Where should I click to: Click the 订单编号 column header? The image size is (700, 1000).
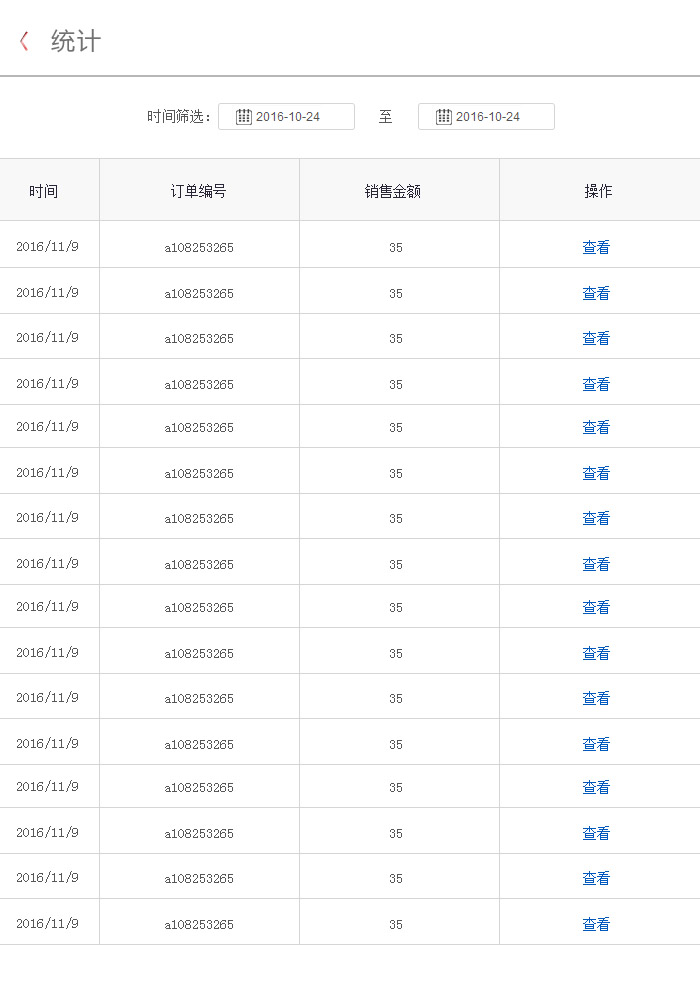(198, 191)
